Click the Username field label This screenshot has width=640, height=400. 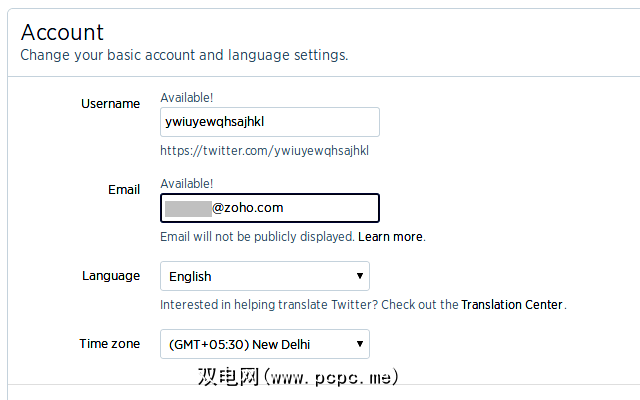tap(110, 104)
